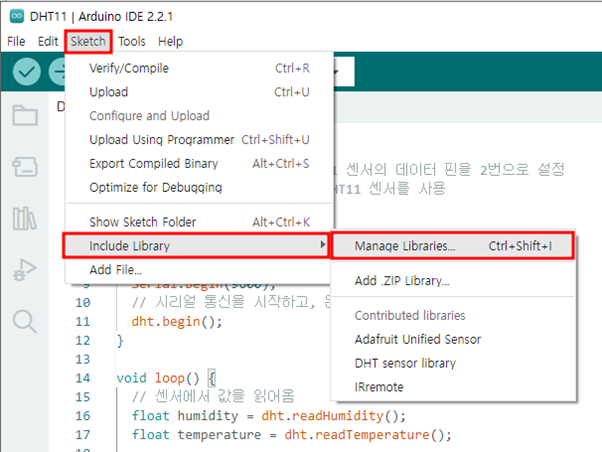Click the Arduino IDE logo in title bar
602x452 pixels.
[17, 16]
